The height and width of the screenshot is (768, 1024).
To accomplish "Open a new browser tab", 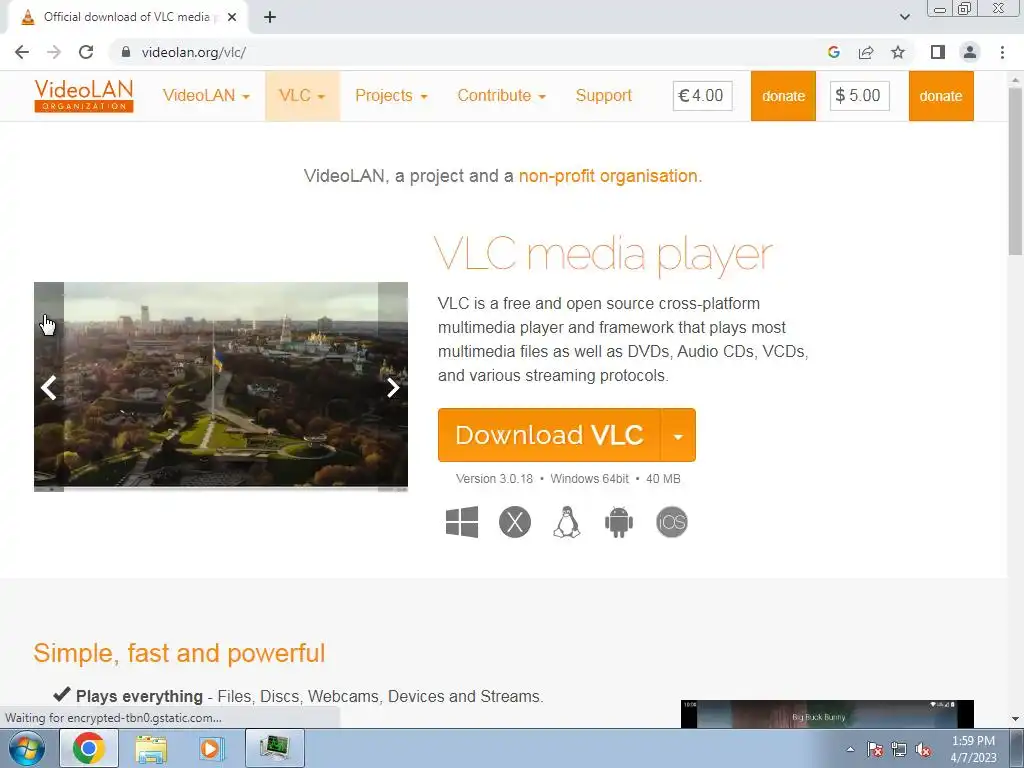I will point(270,17).
